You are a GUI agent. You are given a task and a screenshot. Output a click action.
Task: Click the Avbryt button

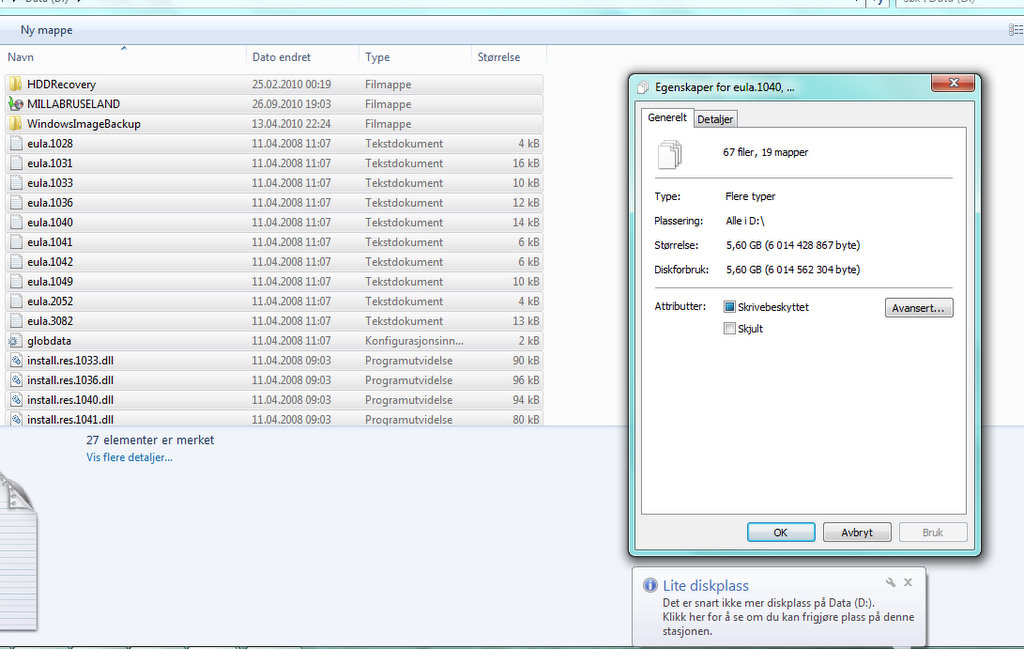pos(857,532)
